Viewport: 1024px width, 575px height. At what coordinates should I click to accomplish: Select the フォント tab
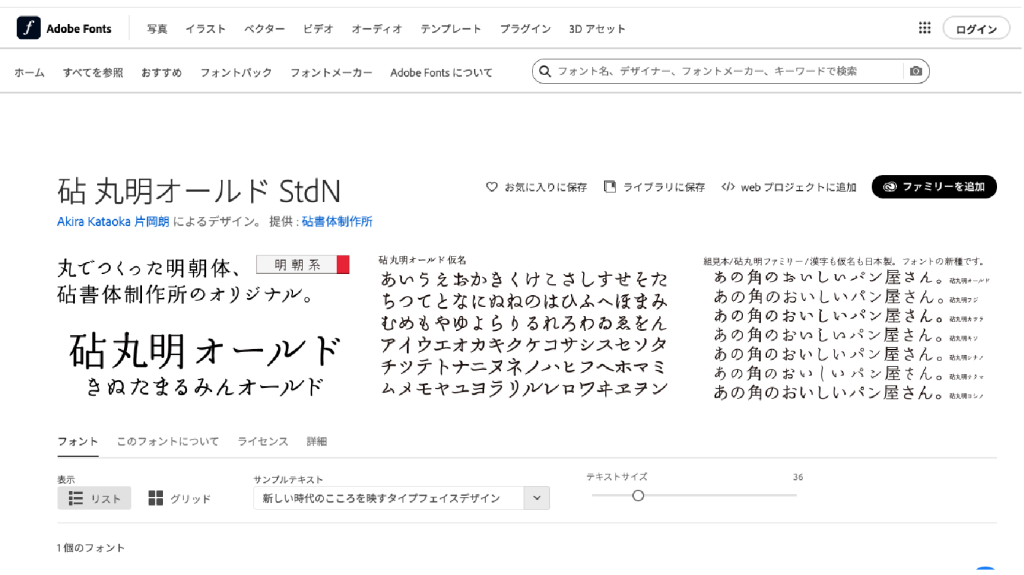(78, 442)
